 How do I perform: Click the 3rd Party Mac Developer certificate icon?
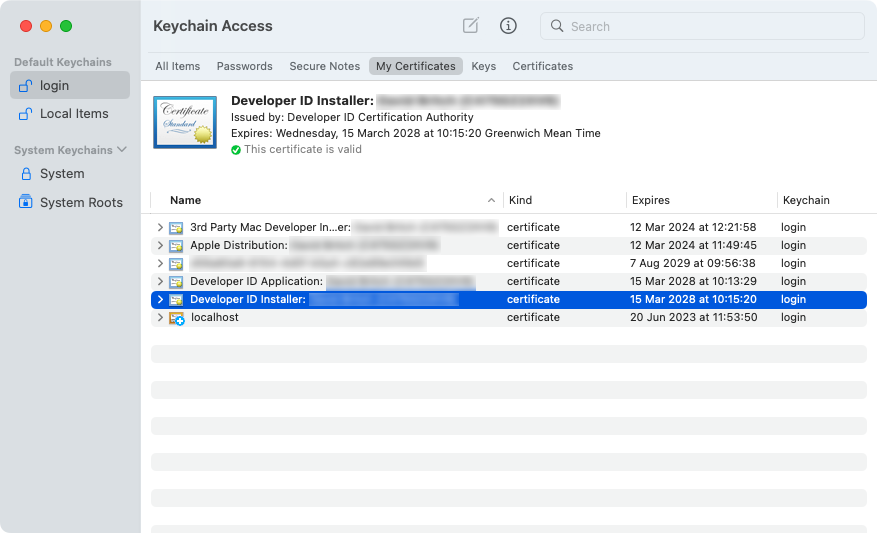click(176, 228)
